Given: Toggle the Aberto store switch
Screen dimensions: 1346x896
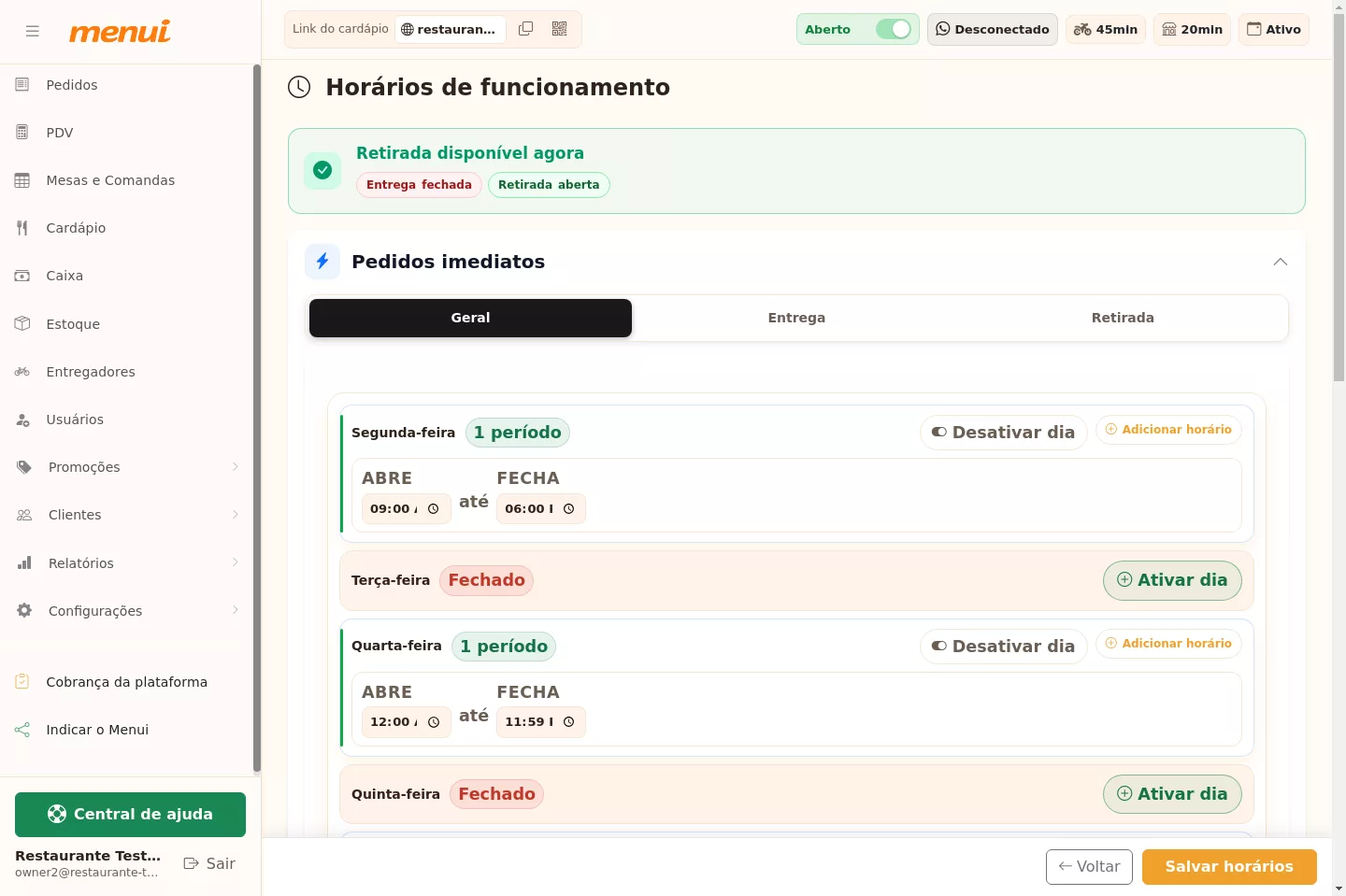Looking at the screenshot, I should [x=893, y=29].
